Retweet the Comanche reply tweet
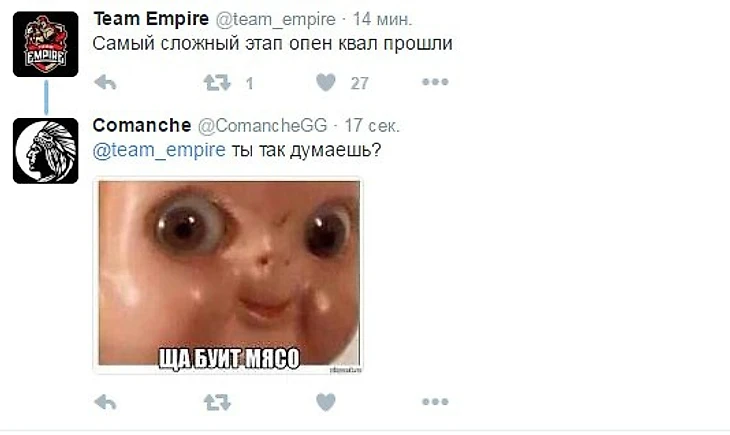 click(217, 402)
